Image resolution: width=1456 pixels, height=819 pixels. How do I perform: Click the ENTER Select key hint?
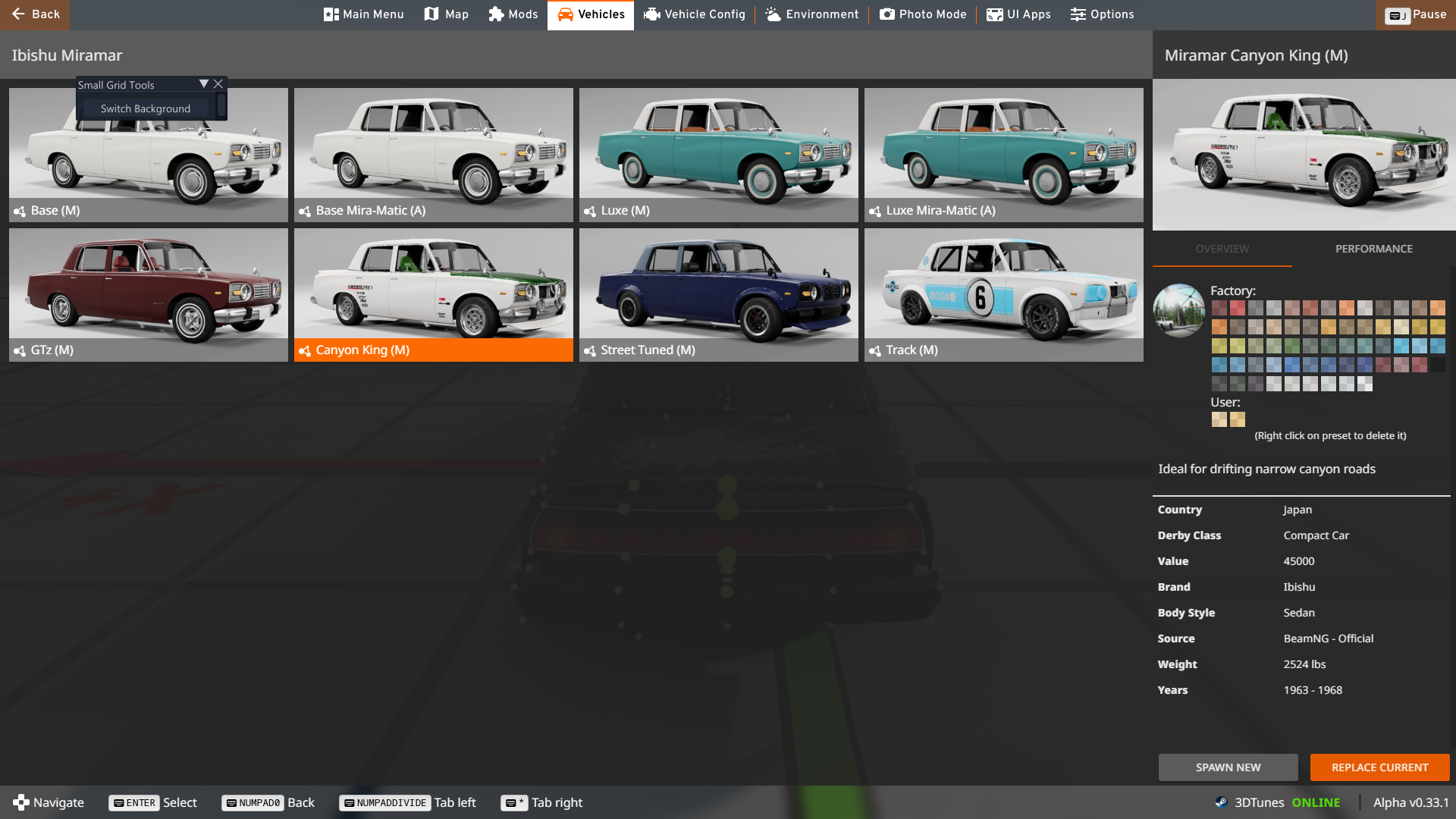(x=152, y=802)
